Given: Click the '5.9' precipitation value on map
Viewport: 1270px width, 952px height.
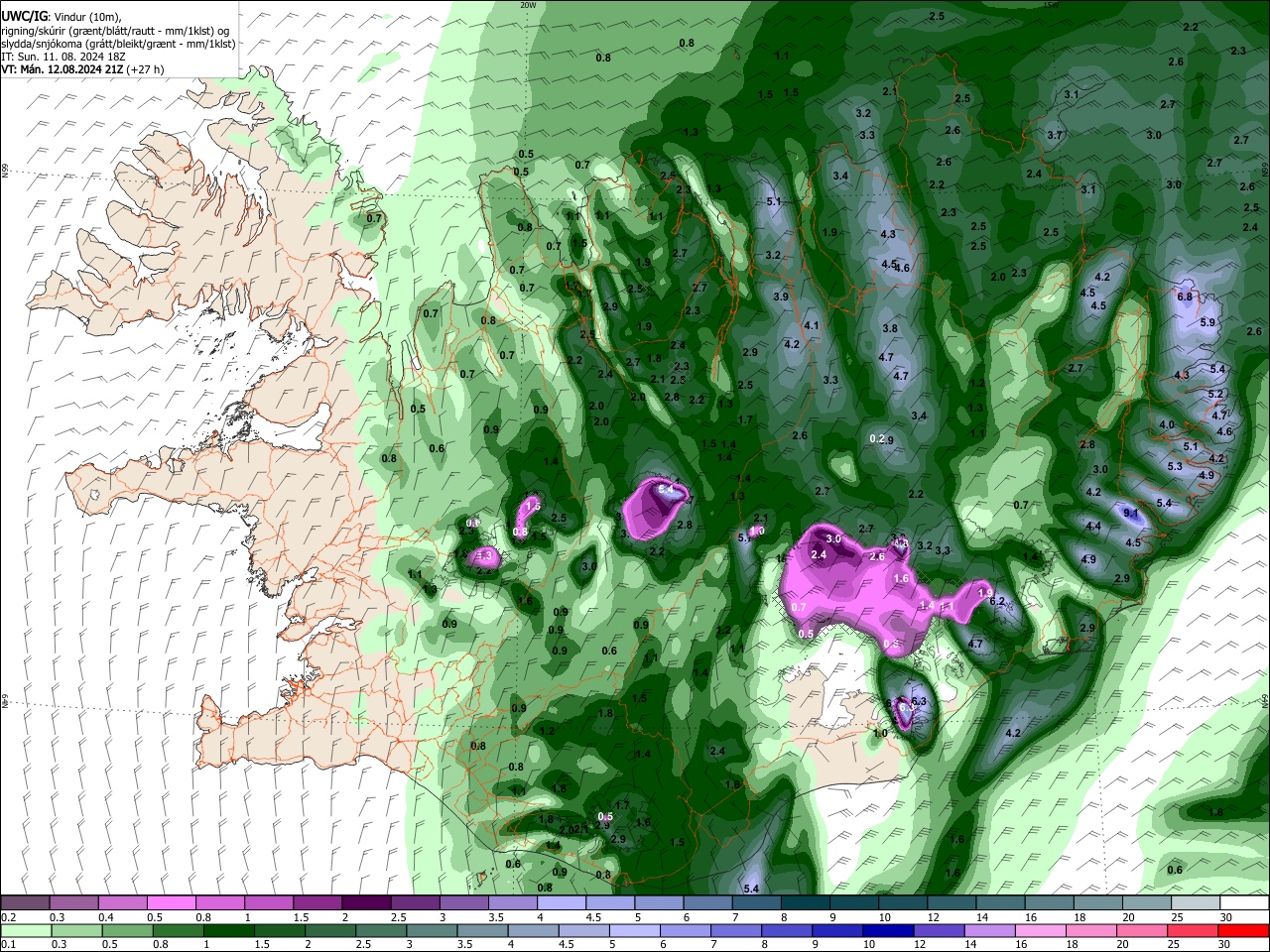Looking at the screenshot, I should [1207, 322].
